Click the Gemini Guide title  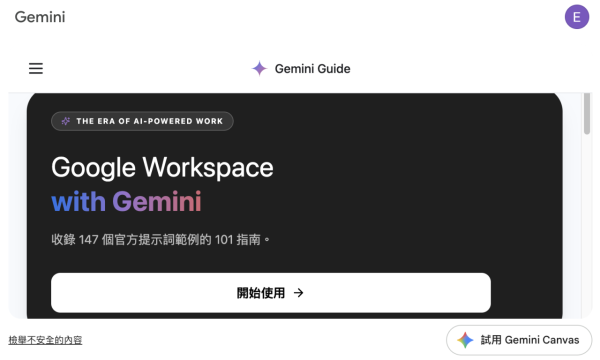point(312,69)
